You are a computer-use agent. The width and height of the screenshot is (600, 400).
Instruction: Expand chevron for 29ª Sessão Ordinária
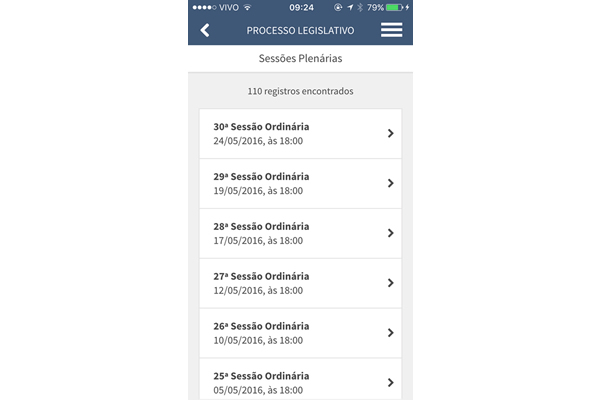coord(390,183)
